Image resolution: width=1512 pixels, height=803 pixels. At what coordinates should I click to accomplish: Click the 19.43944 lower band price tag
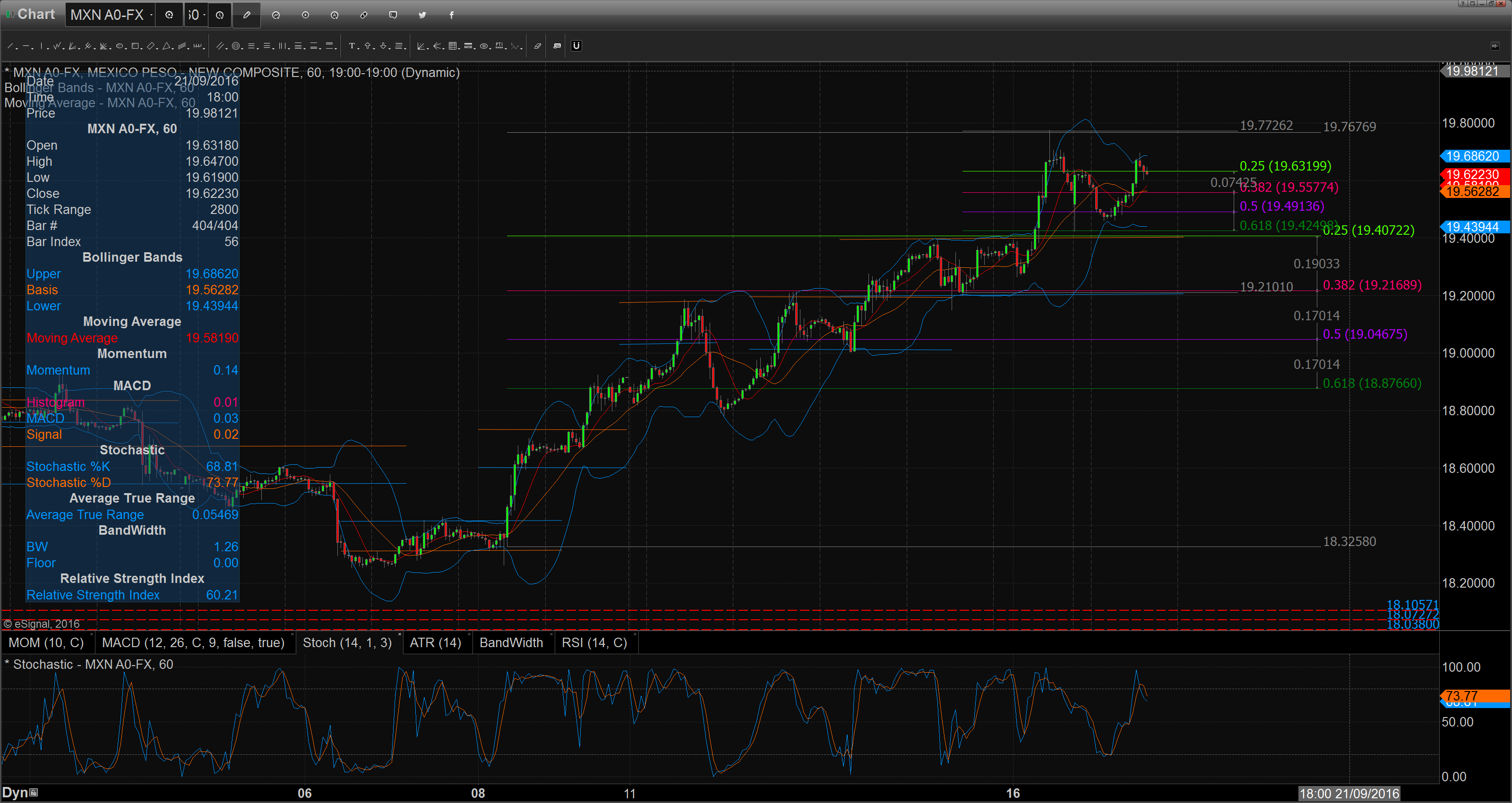click(x=1474, y=227)
